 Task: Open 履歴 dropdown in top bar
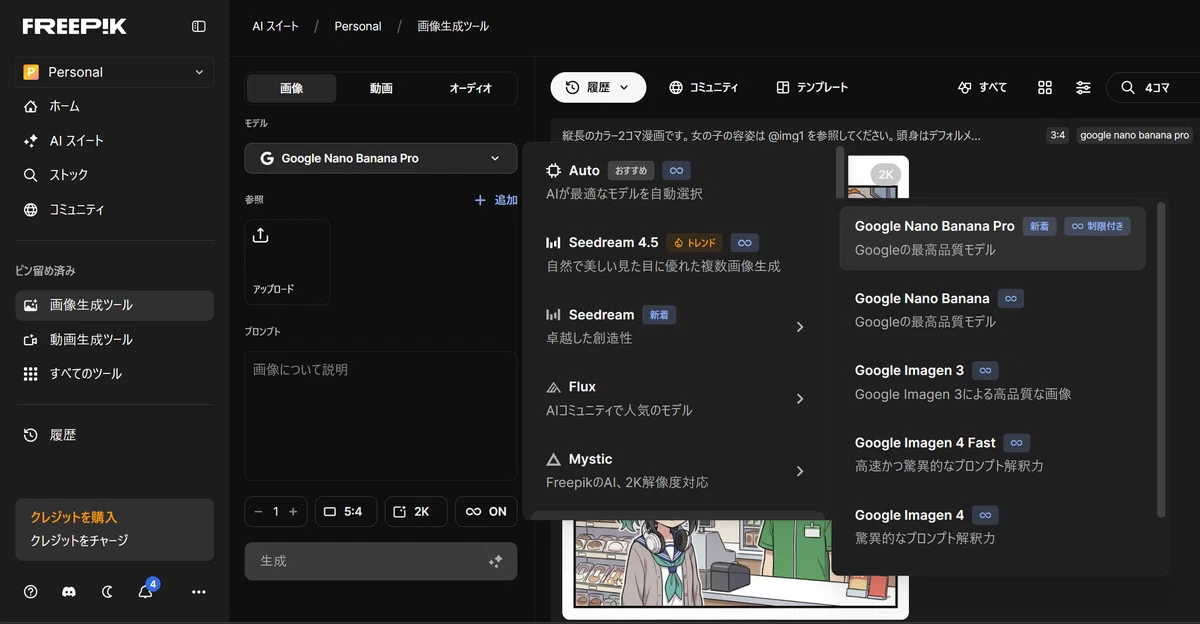(x=598, y=87)
